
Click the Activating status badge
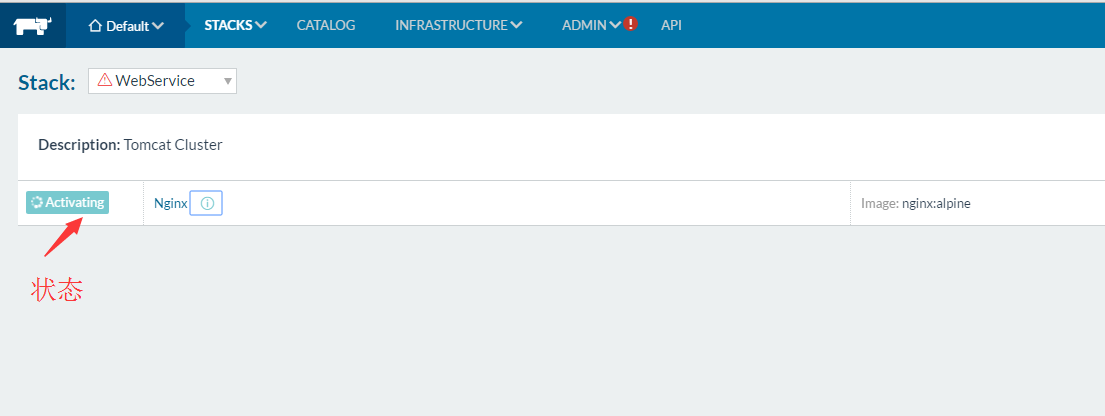67,202
